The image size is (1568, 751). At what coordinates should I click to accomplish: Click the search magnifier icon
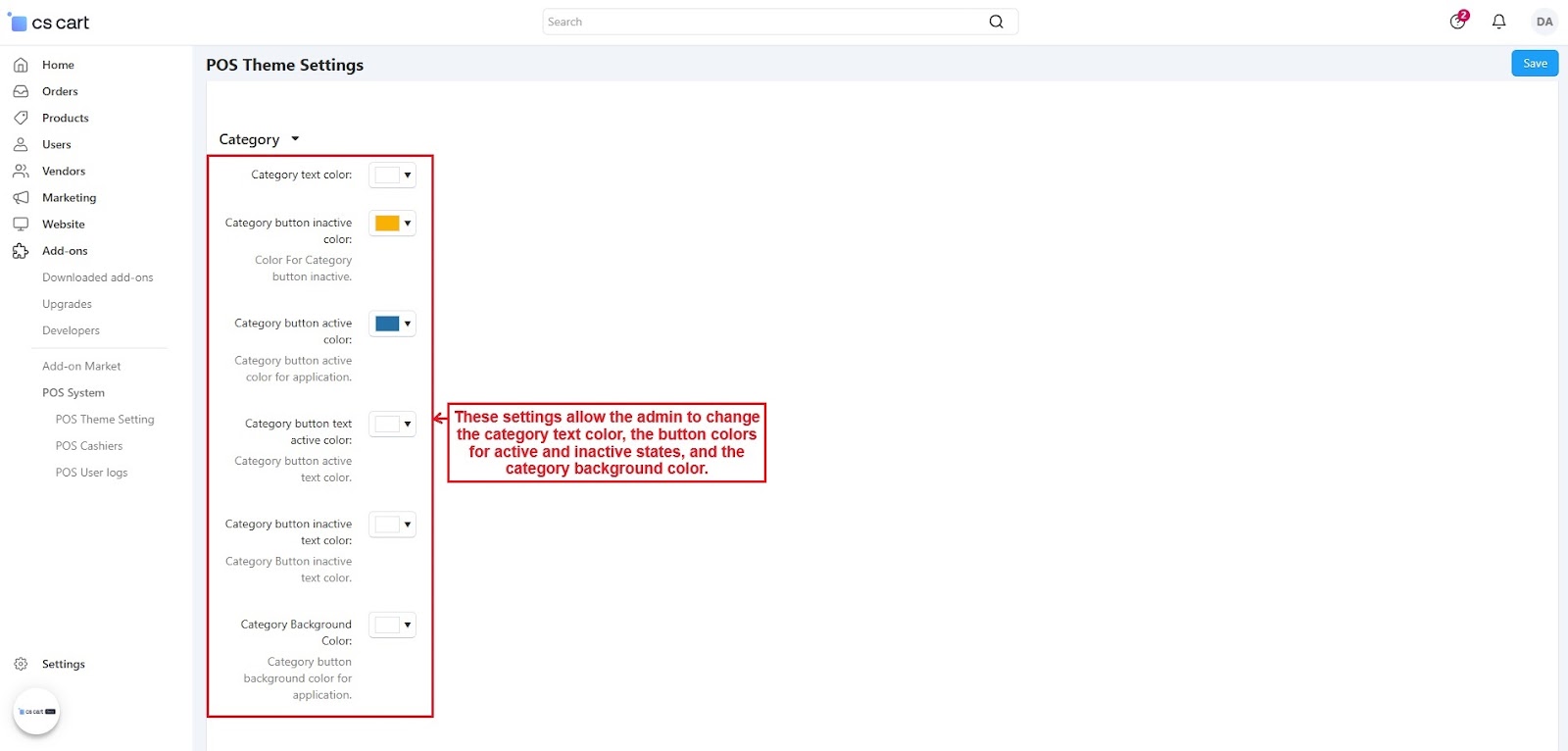point(996,22)
